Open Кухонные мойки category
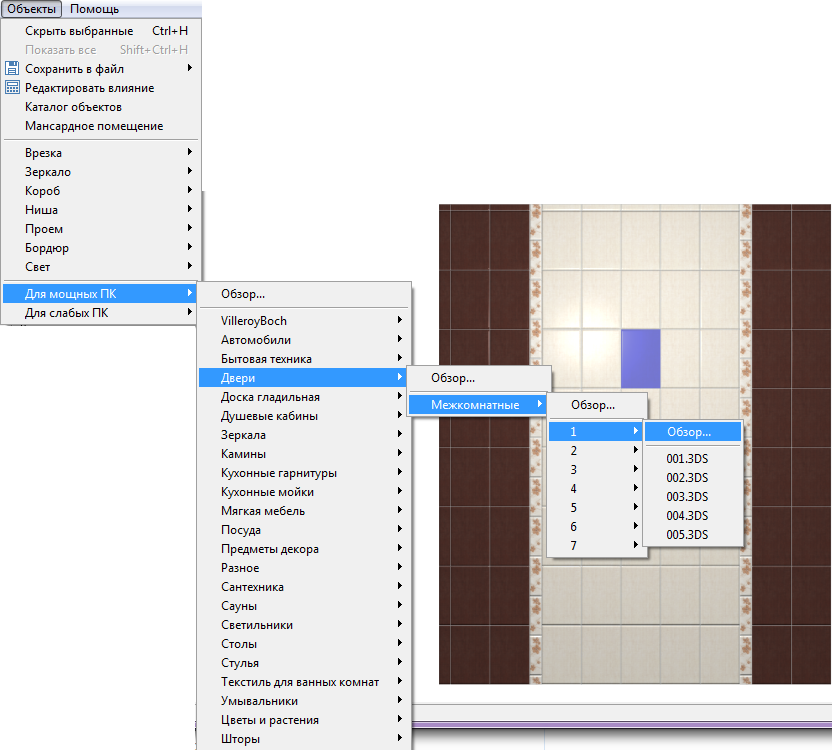This screenshot has width=832, height=750. [304, 492]
